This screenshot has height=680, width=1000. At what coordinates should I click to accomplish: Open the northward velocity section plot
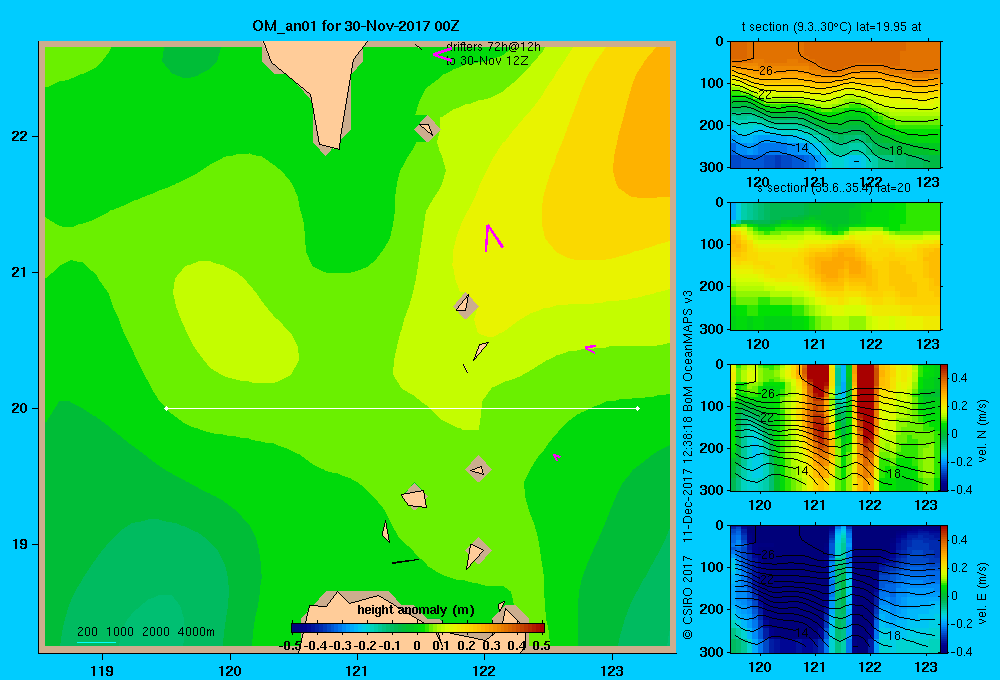click(x=835, y=427)
